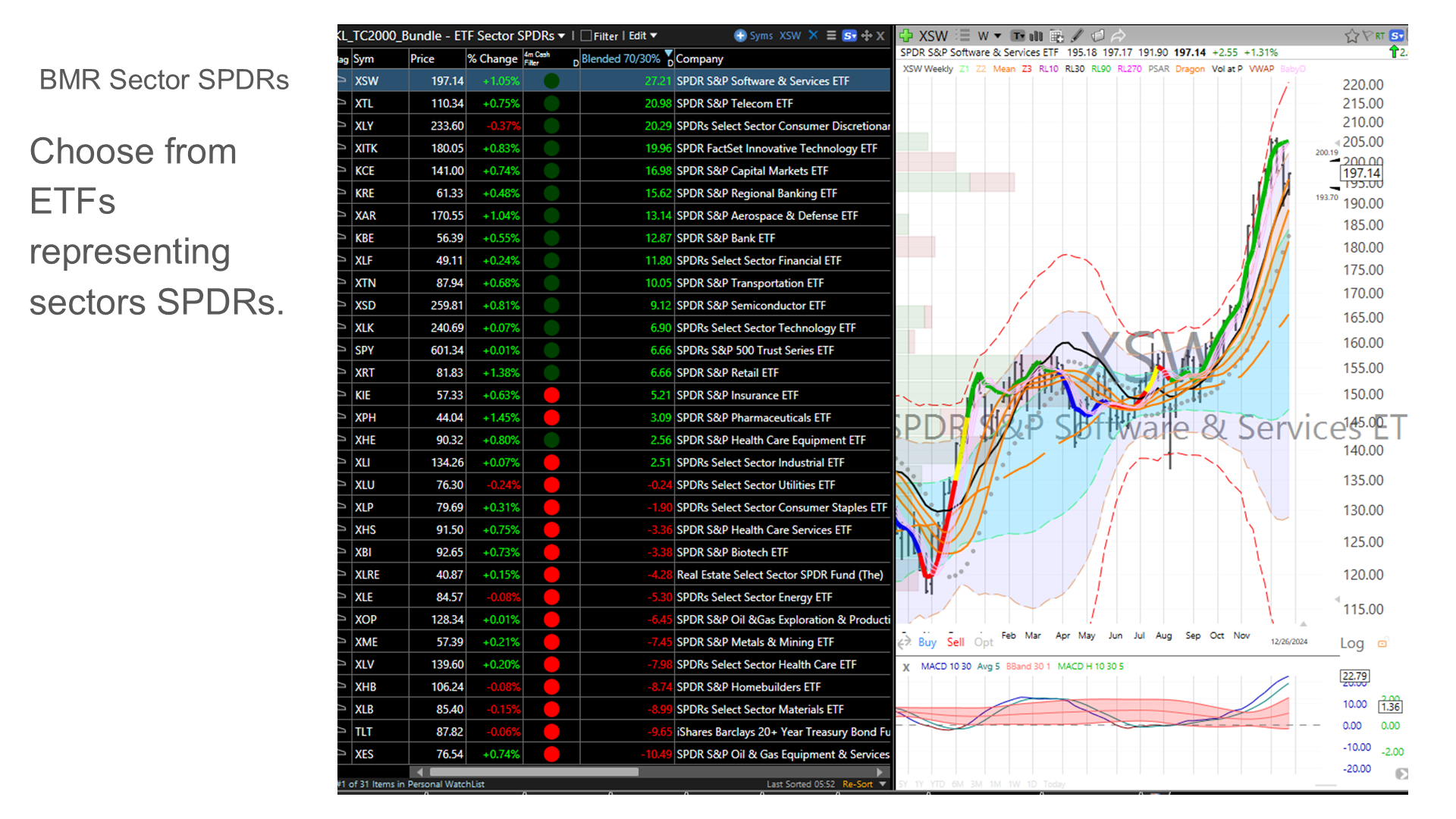
Task: Enable Log scale on the chart
Action: (1353, 643)
